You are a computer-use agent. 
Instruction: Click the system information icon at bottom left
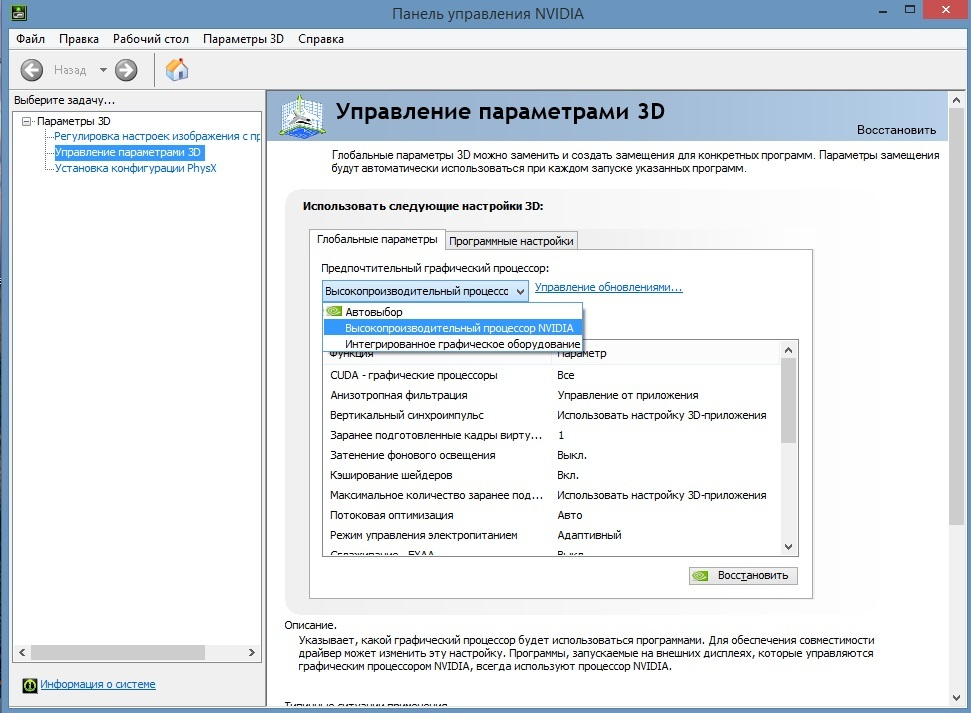tap(30, 685)
